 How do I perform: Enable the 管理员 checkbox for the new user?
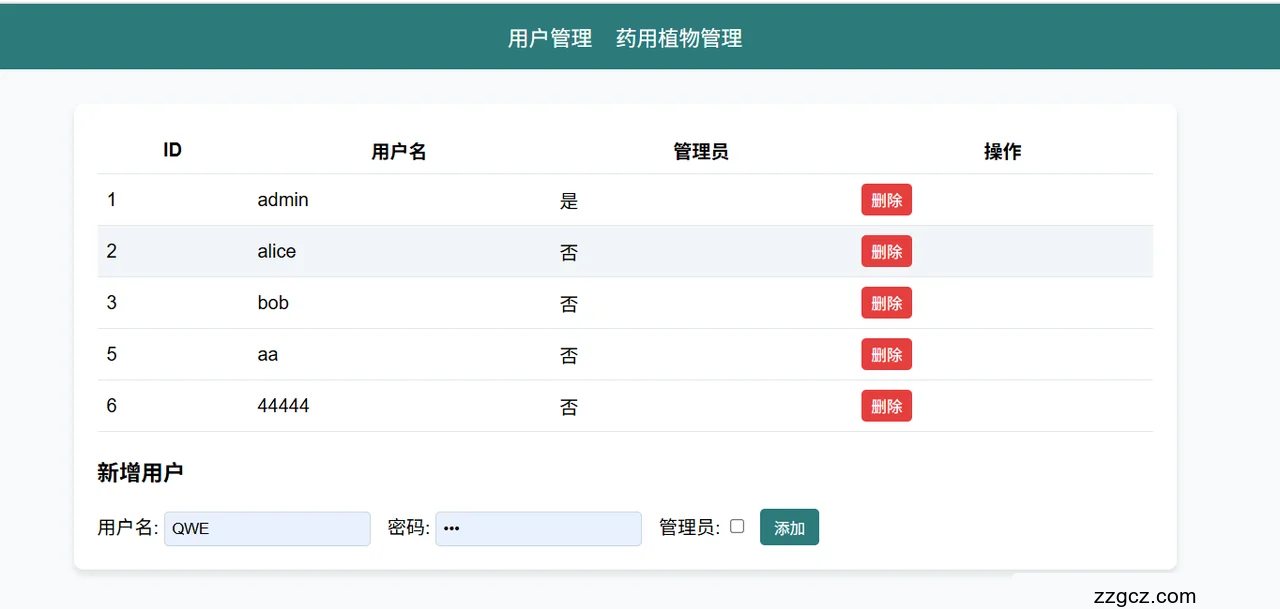coord(737,526)
